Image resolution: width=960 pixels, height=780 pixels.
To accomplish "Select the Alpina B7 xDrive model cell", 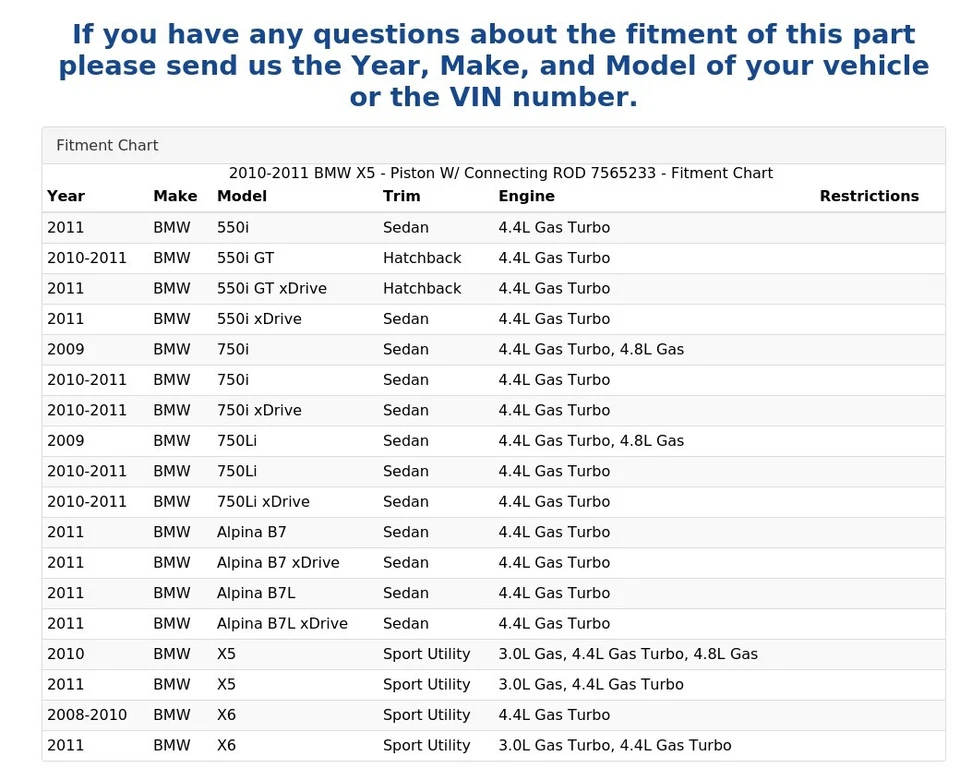I will 278,563.
